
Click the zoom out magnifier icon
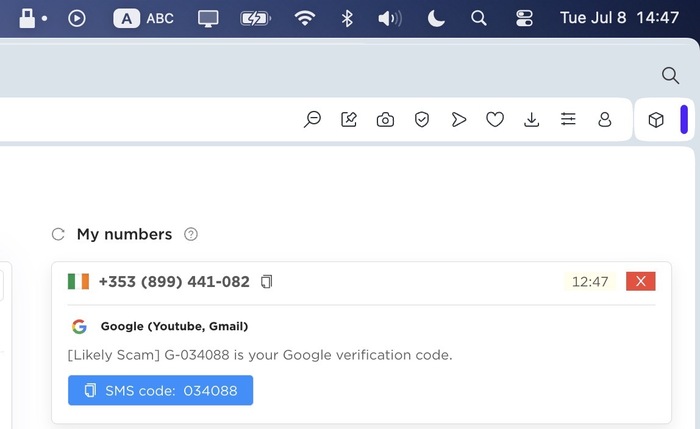point(312,120)
